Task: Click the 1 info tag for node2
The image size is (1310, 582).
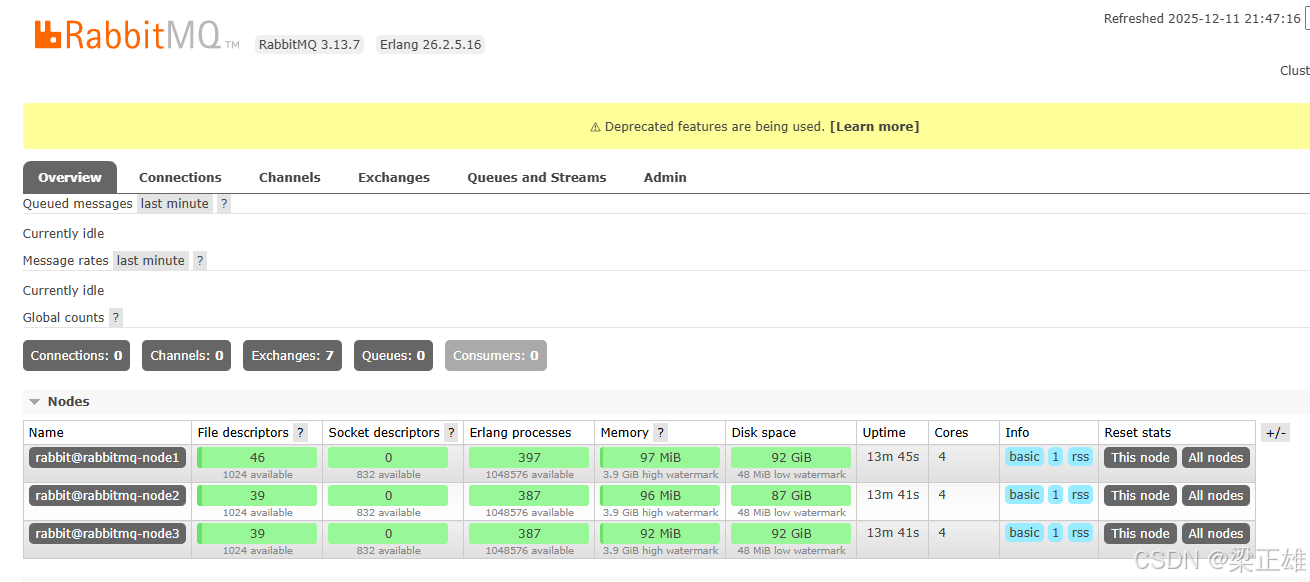Action: coord(1055,494)
